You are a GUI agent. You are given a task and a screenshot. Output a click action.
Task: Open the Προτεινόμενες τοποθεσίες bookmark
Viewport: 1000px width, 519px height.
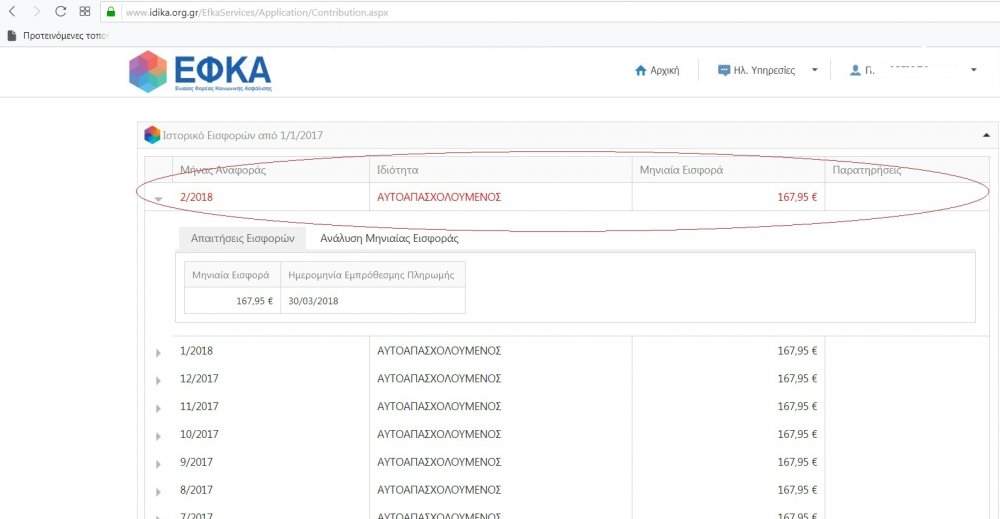click(x=56, y=35)
